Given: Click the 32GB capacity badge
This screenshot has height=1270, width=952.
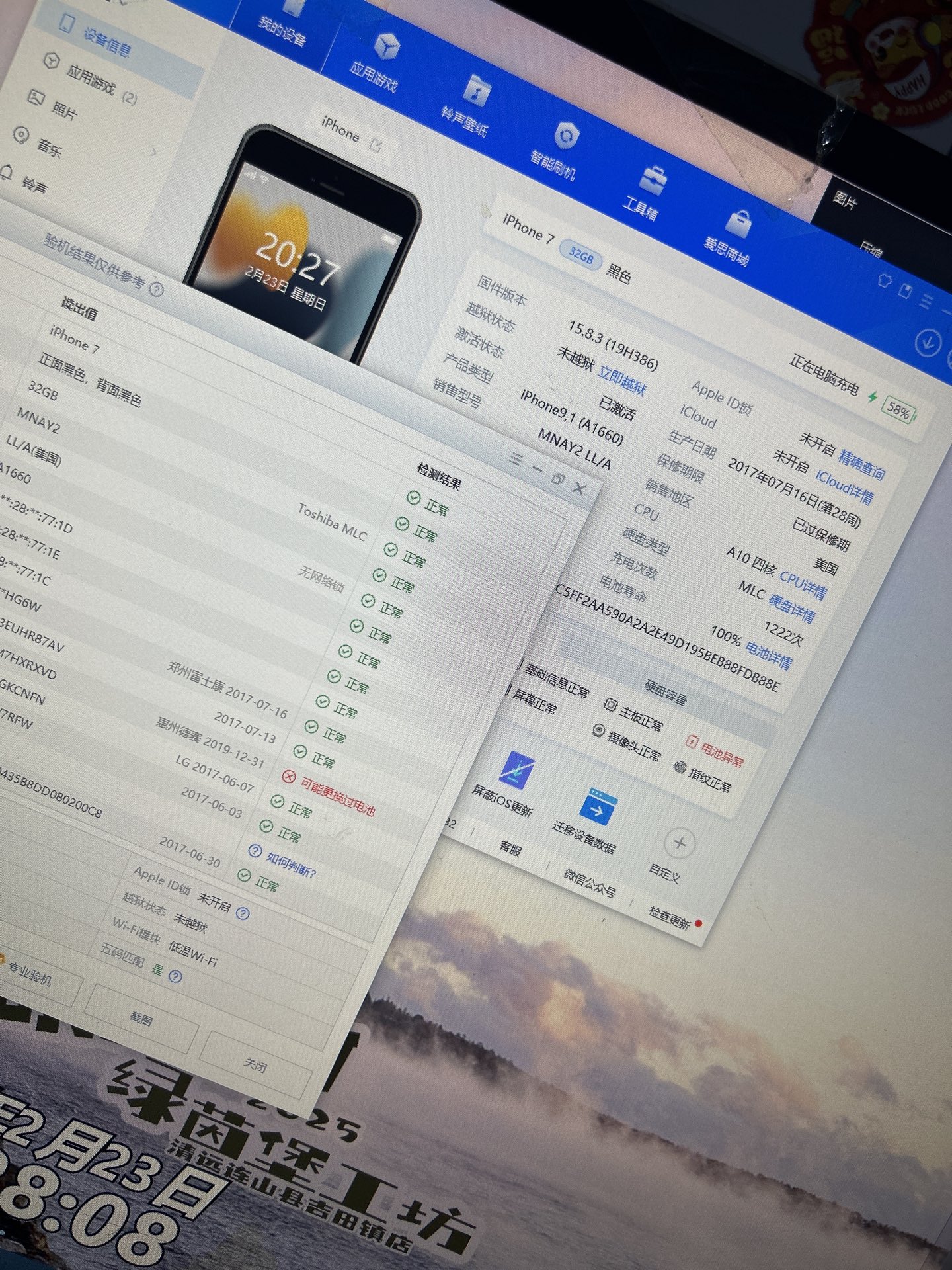Looking at the screenshot, I should [x=580, y=256].
